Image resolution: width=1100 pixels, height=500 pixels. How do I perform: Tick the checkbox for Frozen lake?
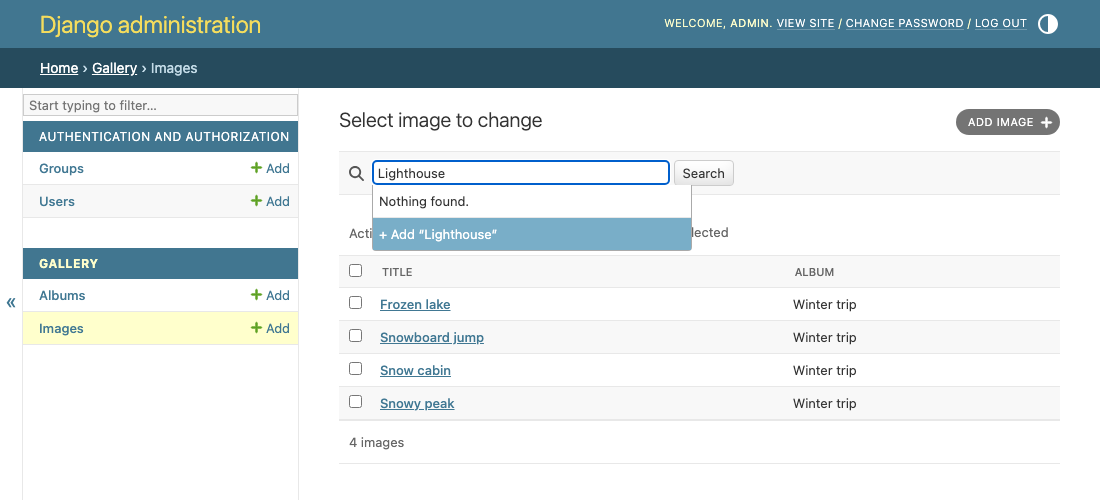click(x=356, y=303)
